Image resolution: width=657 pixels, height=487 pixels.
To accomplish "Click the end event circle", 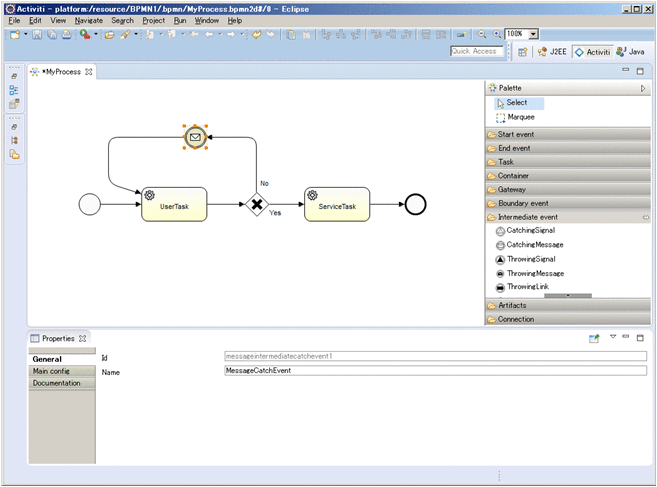I will tap(415, 204).
